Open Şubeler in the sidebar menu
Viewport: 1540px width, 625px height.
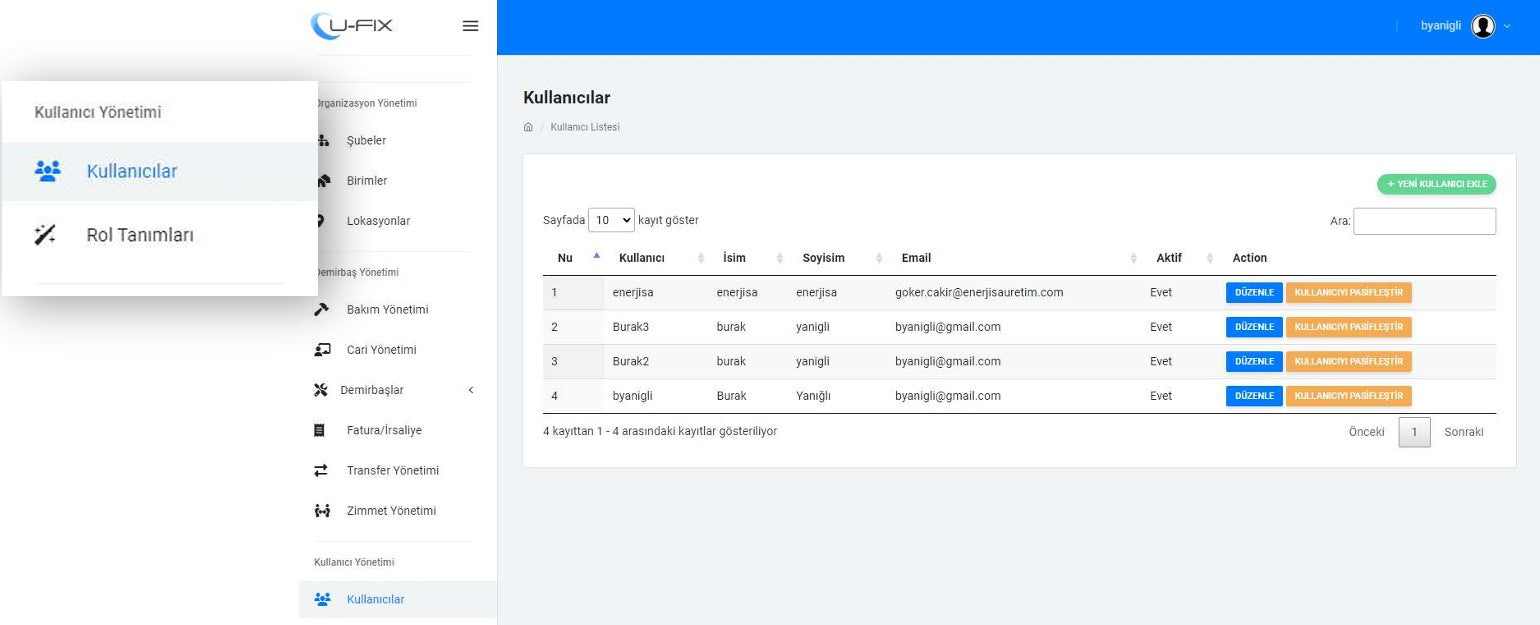tap(366, 141)
